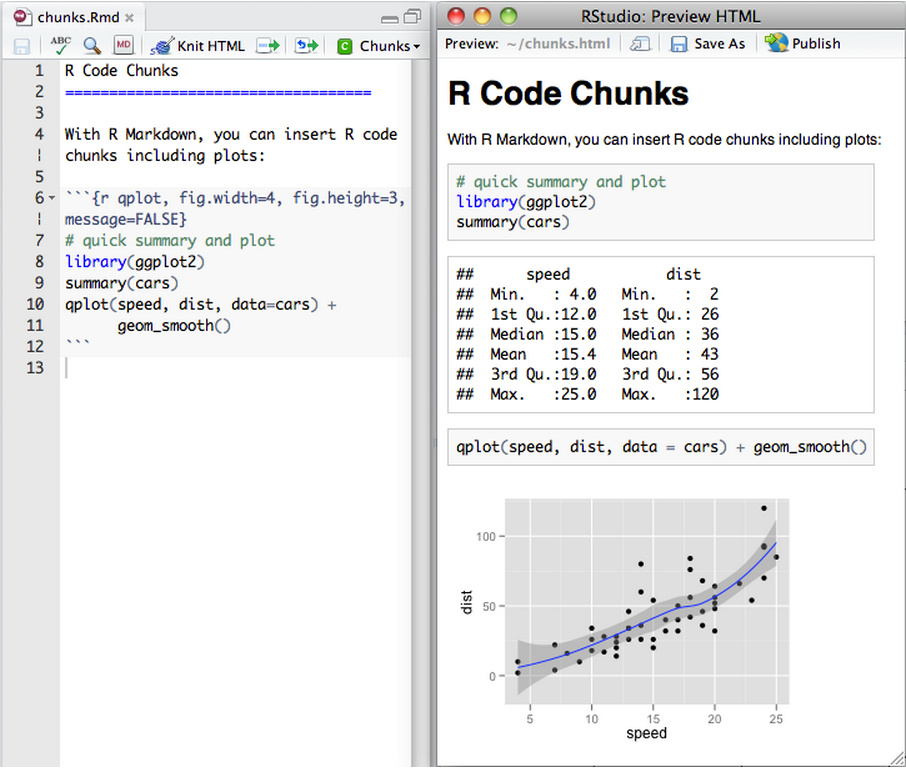Save the document with the floppy disk icon

pos(21,46)
